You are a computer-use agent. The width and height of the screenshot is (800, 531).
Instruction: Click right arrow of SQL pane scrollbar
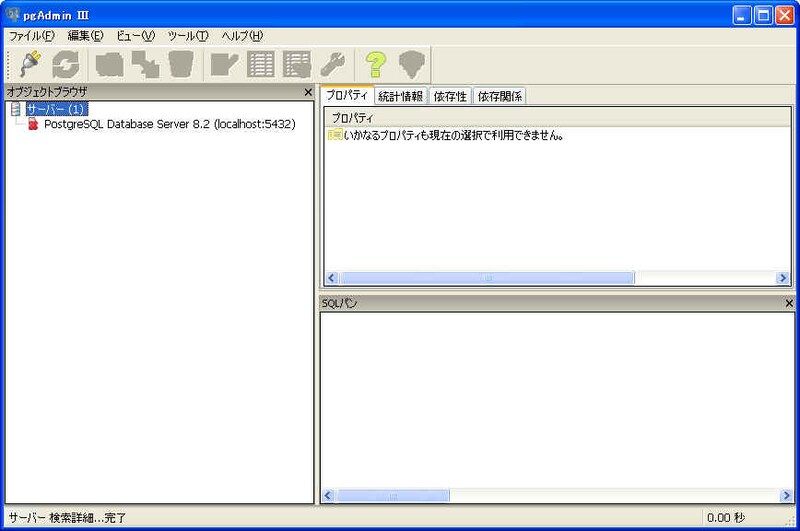(x=786, y=495)
